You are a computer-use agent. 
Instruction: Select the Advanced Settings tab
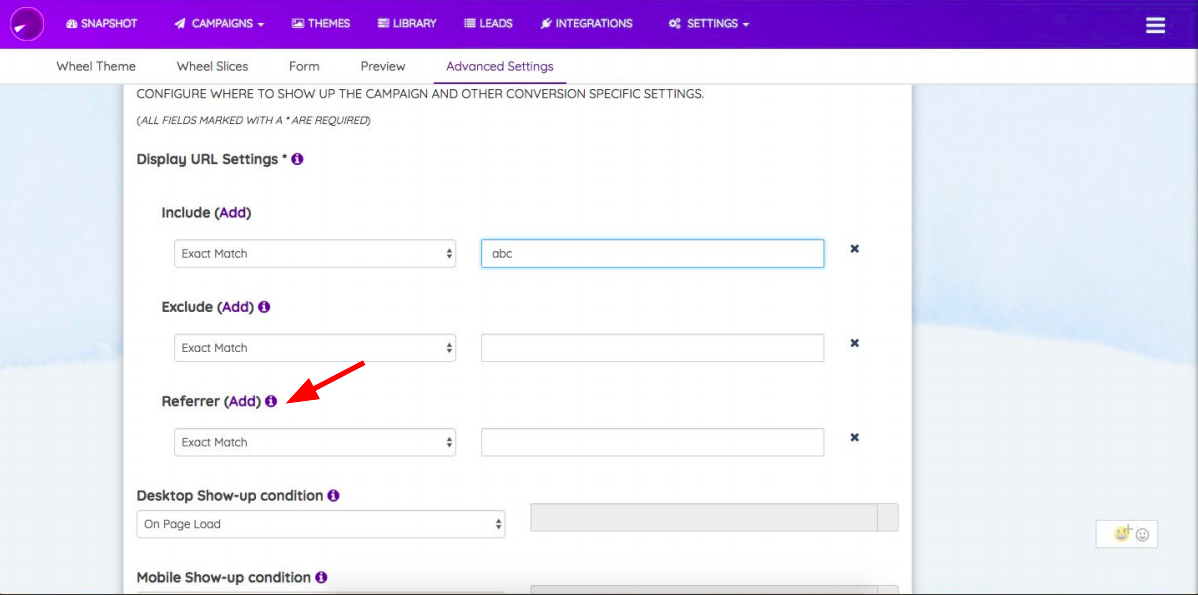coord(500,66)
